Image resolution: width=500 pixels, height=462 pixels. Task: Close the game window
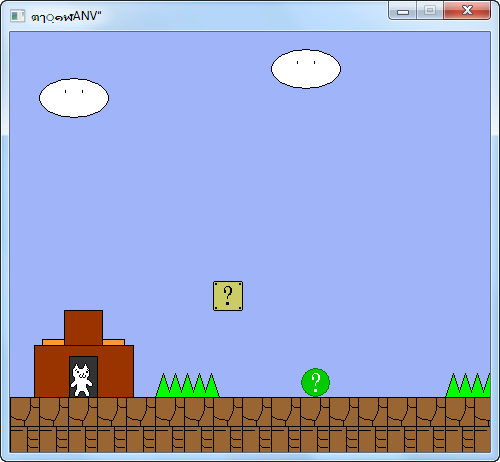467,11
